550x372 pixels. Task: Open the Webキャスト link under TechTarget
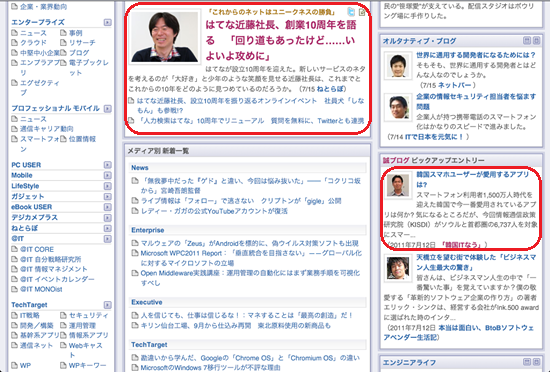click(x=85, y=350)
